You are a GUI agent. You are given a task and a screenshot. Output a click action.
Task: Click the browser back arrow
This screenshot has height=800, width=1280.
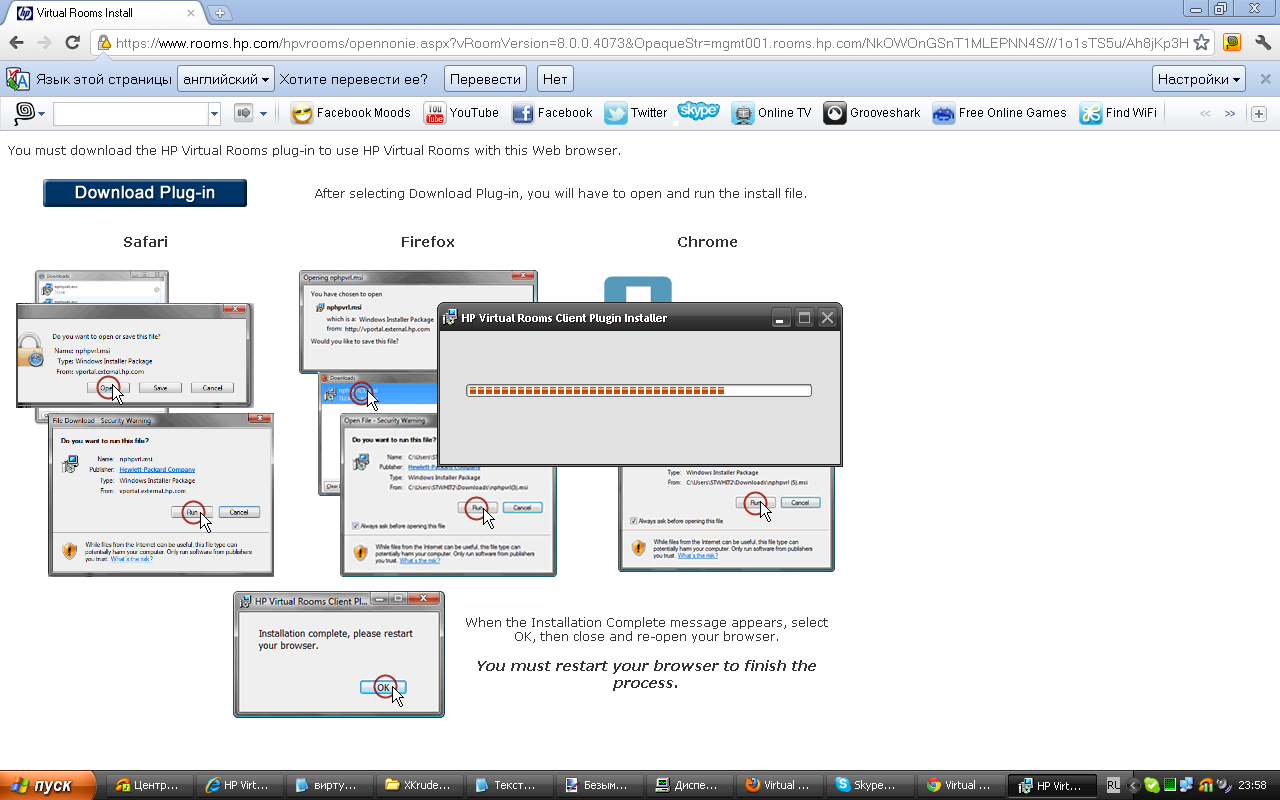tap(16, 43)
